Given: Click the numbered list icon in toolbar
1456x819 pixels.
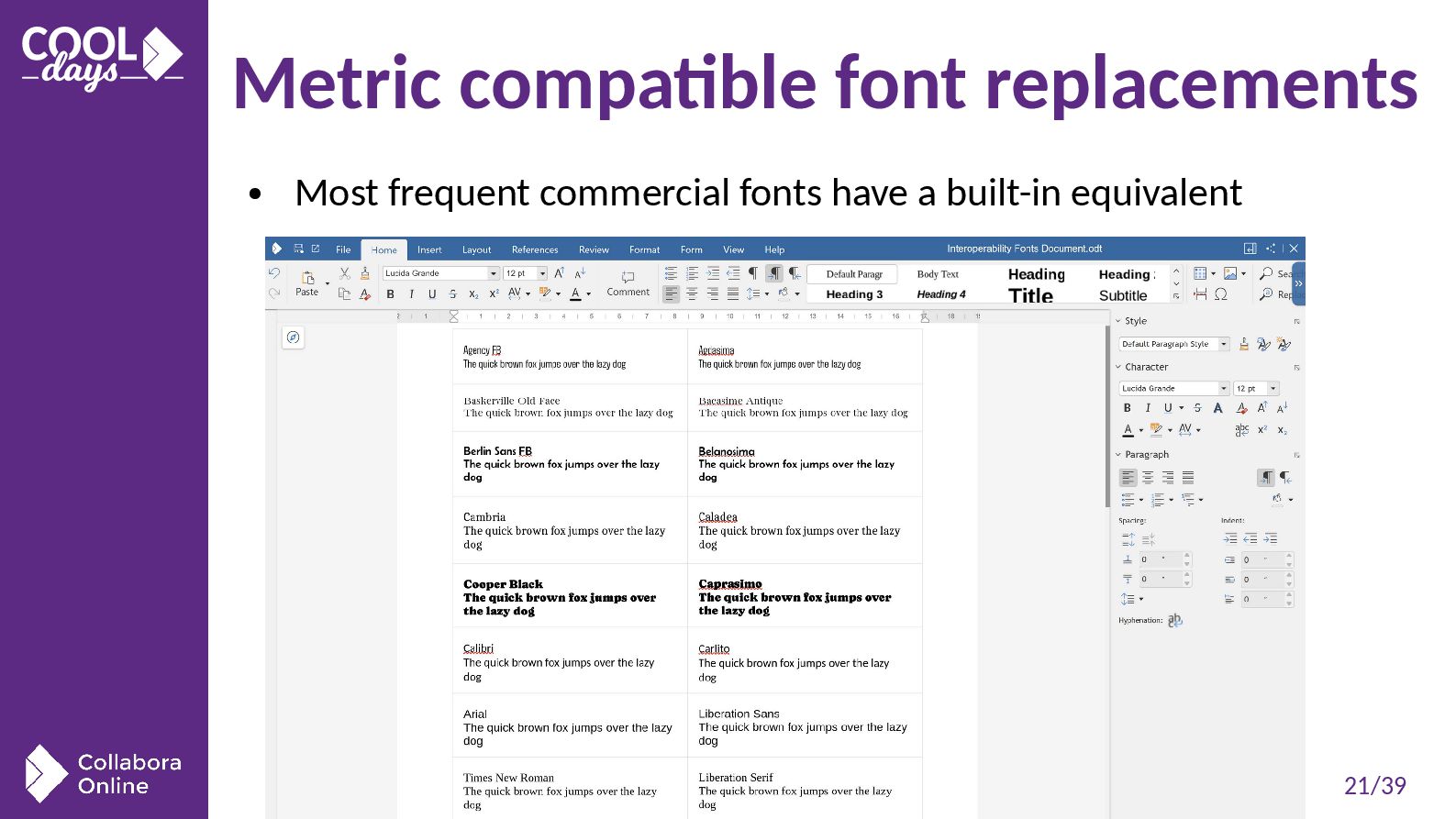Looking at the screenshot, I should [x=692, y=273].
